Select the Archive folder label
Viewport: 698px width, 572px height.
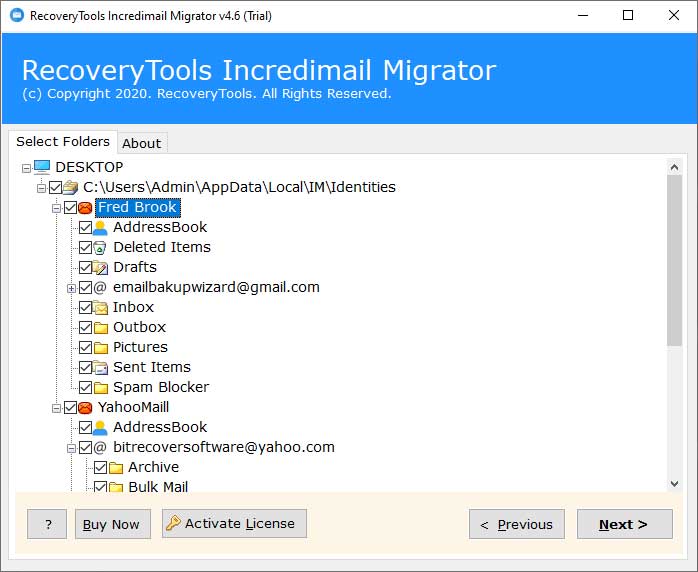tap(154, 467)
